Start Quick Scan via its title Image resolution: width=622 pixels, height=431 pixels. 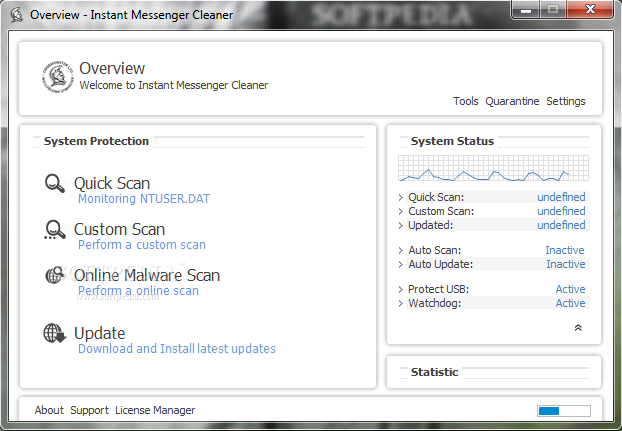[x=112, y=183]
